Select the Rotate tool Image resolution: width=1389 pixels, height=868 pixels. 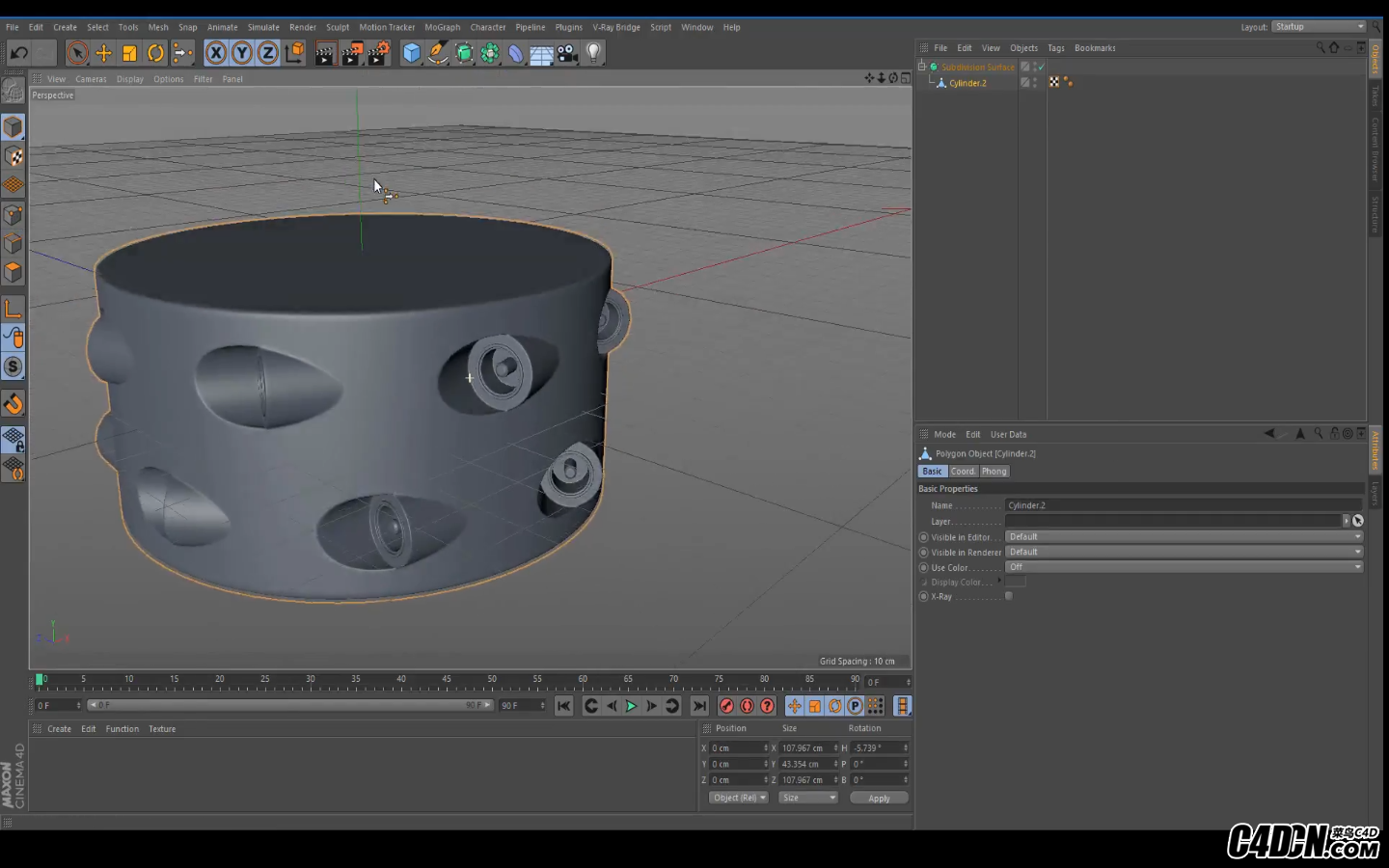coord(155,53)
